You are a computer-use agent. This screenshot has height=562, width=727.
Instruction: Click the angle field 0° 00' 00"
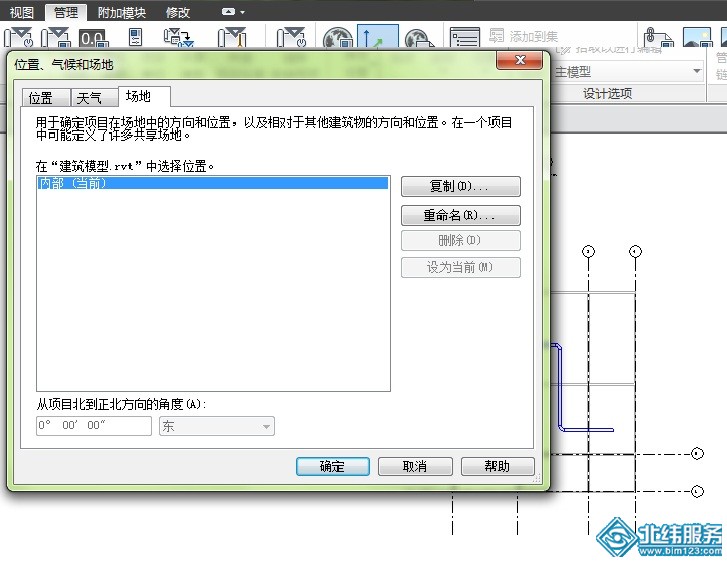pos(94,426)
